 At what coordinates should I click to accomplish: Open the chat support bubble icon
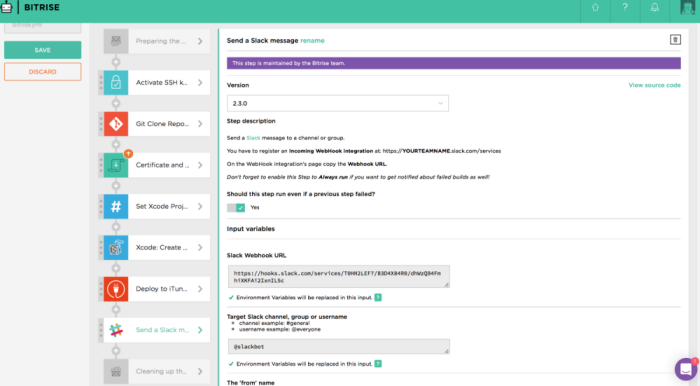pyautogui.click(x=686, y=369)
